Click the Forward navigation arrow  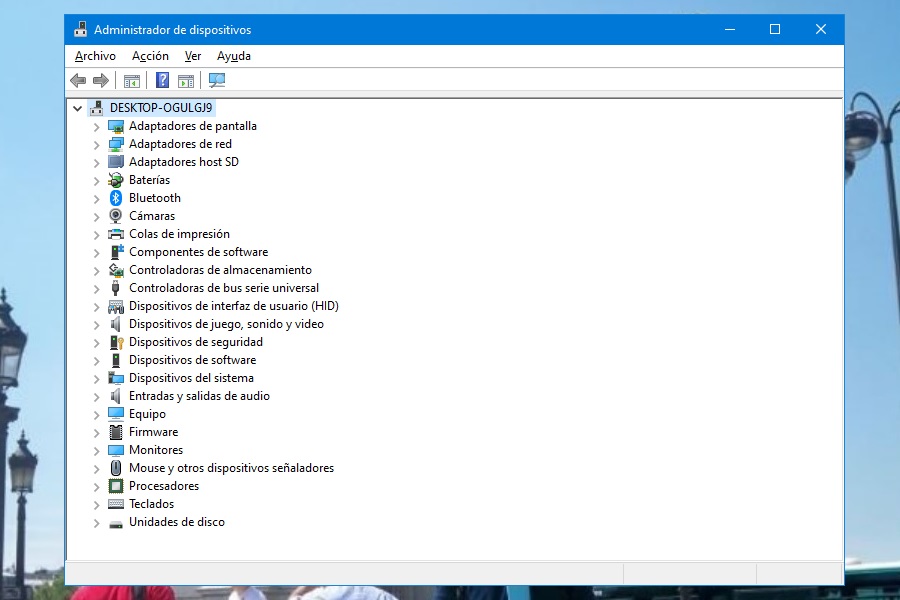pos(101,81)
